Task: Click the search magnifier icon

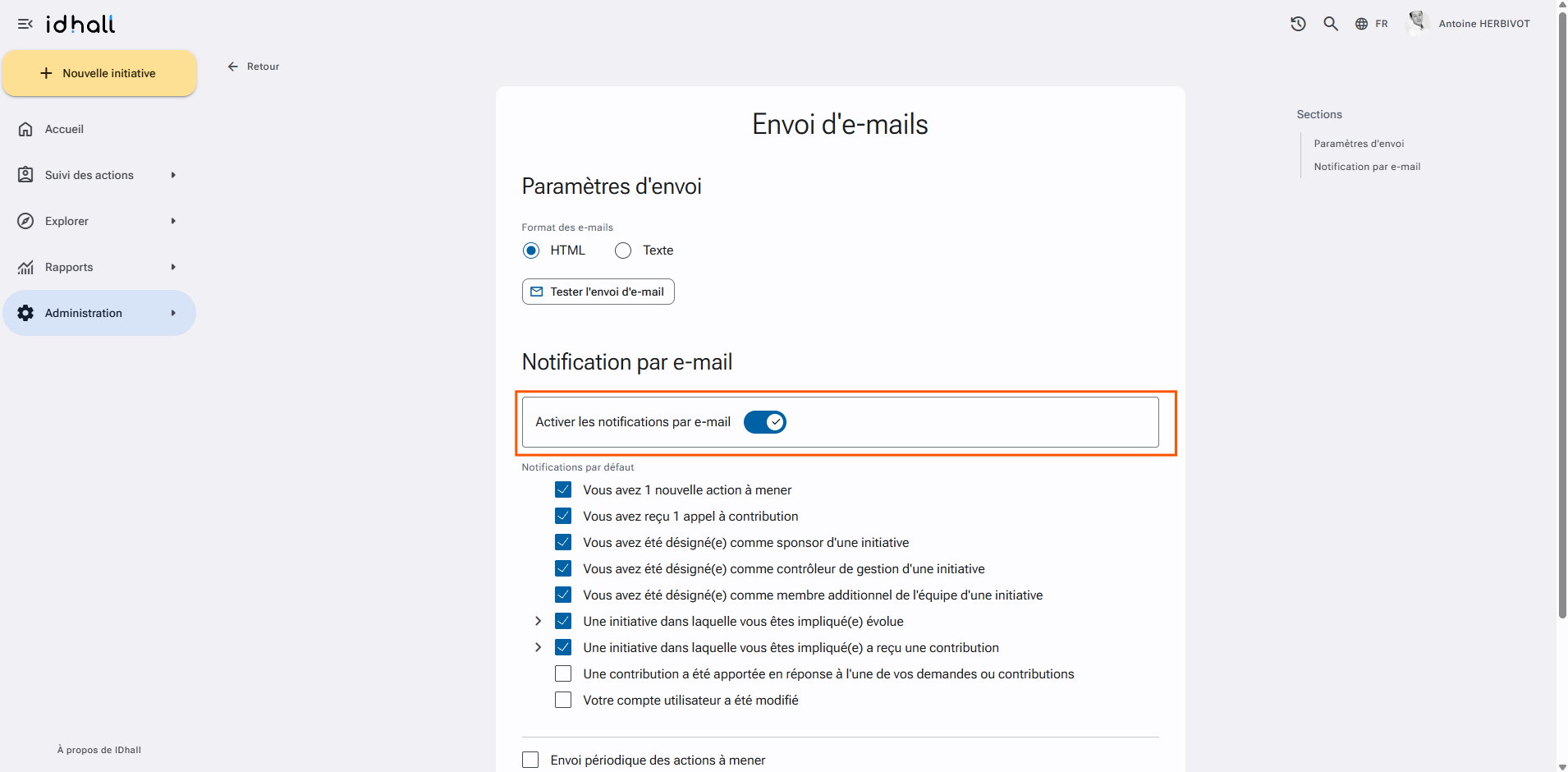Action: 1331,24
